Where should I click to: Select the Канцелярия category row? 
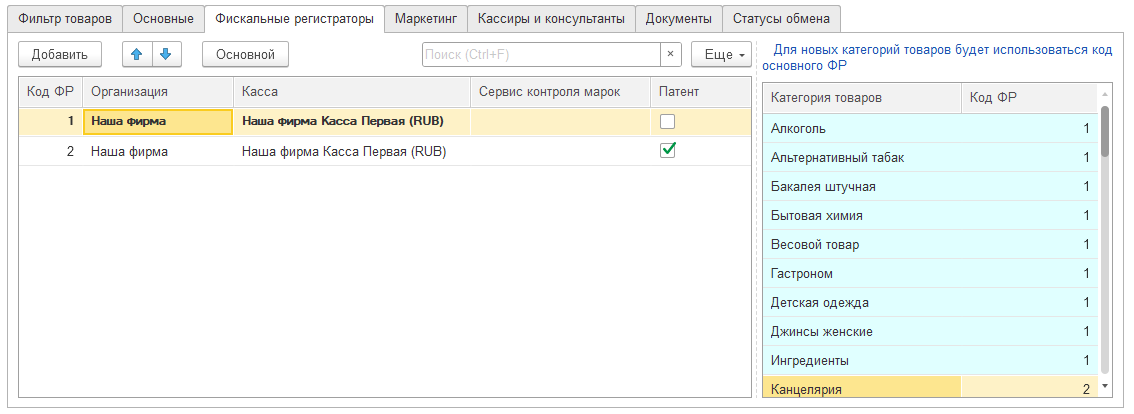861,389
